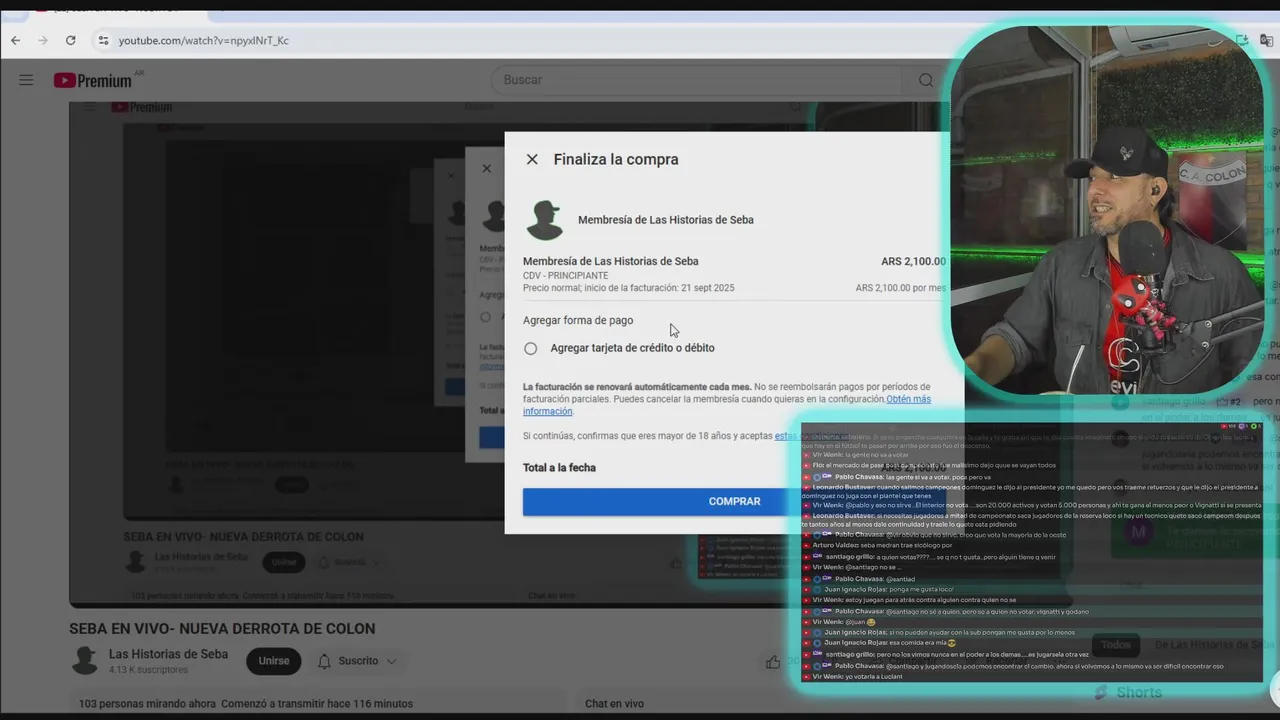Open the YouTube guide hamburger menu
This screenshot has width=1280, height=720.
coord(26,80)
